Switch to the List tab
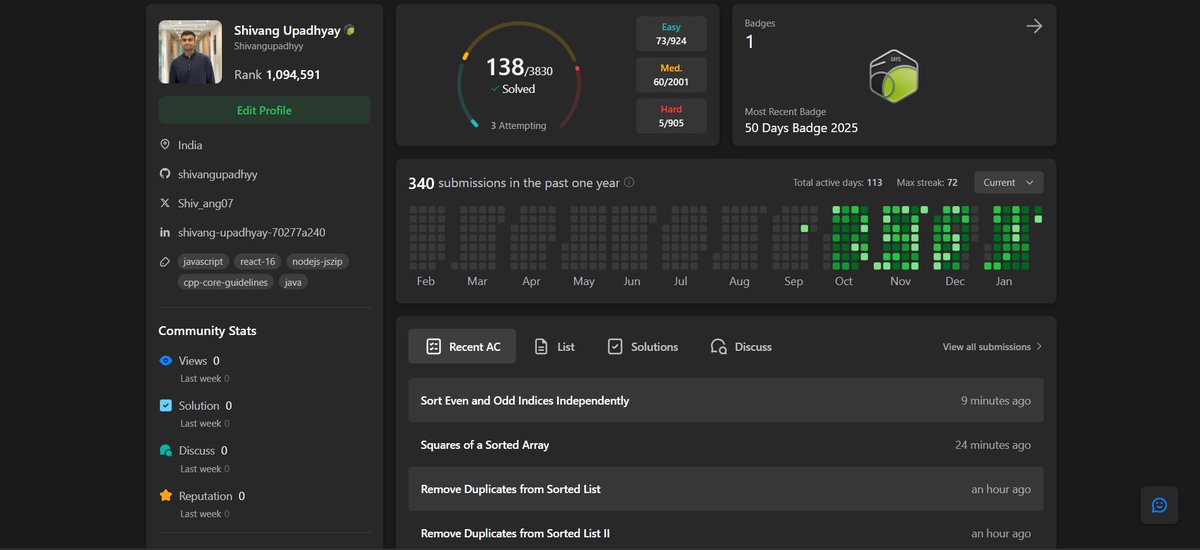Screen dimensions: 1200x550 [x=554, y=346]
